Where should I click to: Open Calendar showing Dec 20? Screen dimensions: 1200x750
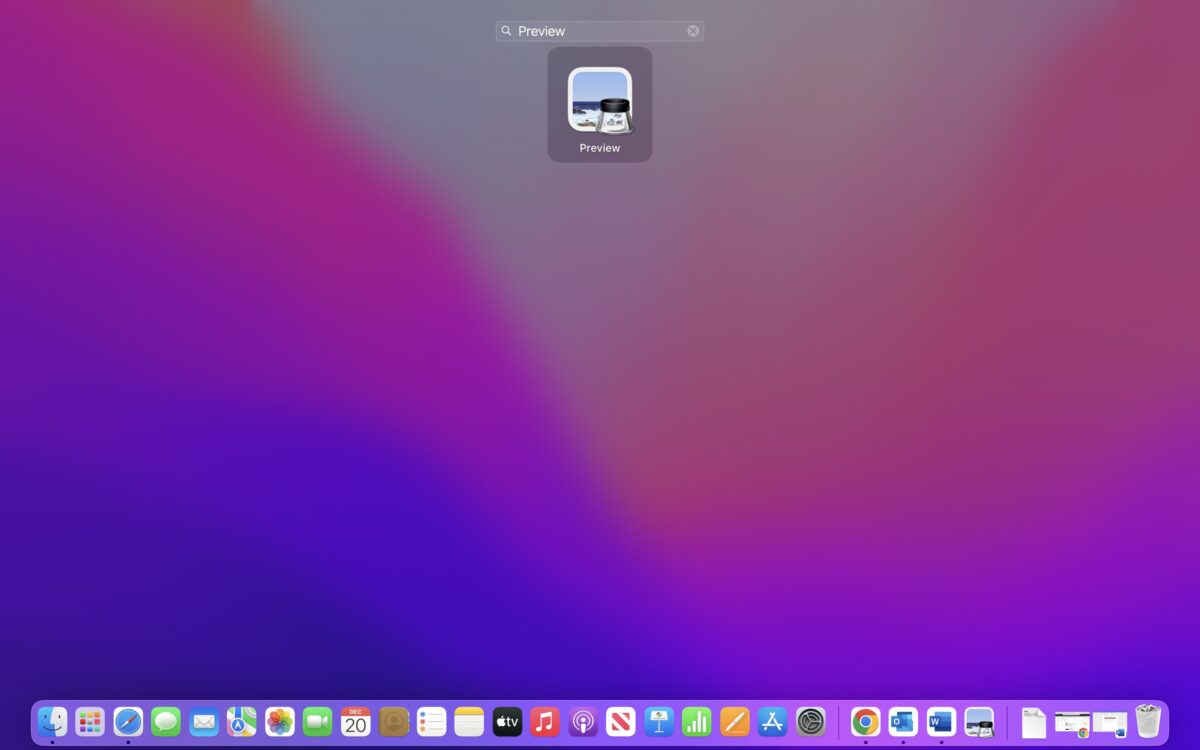pos(356,721)
